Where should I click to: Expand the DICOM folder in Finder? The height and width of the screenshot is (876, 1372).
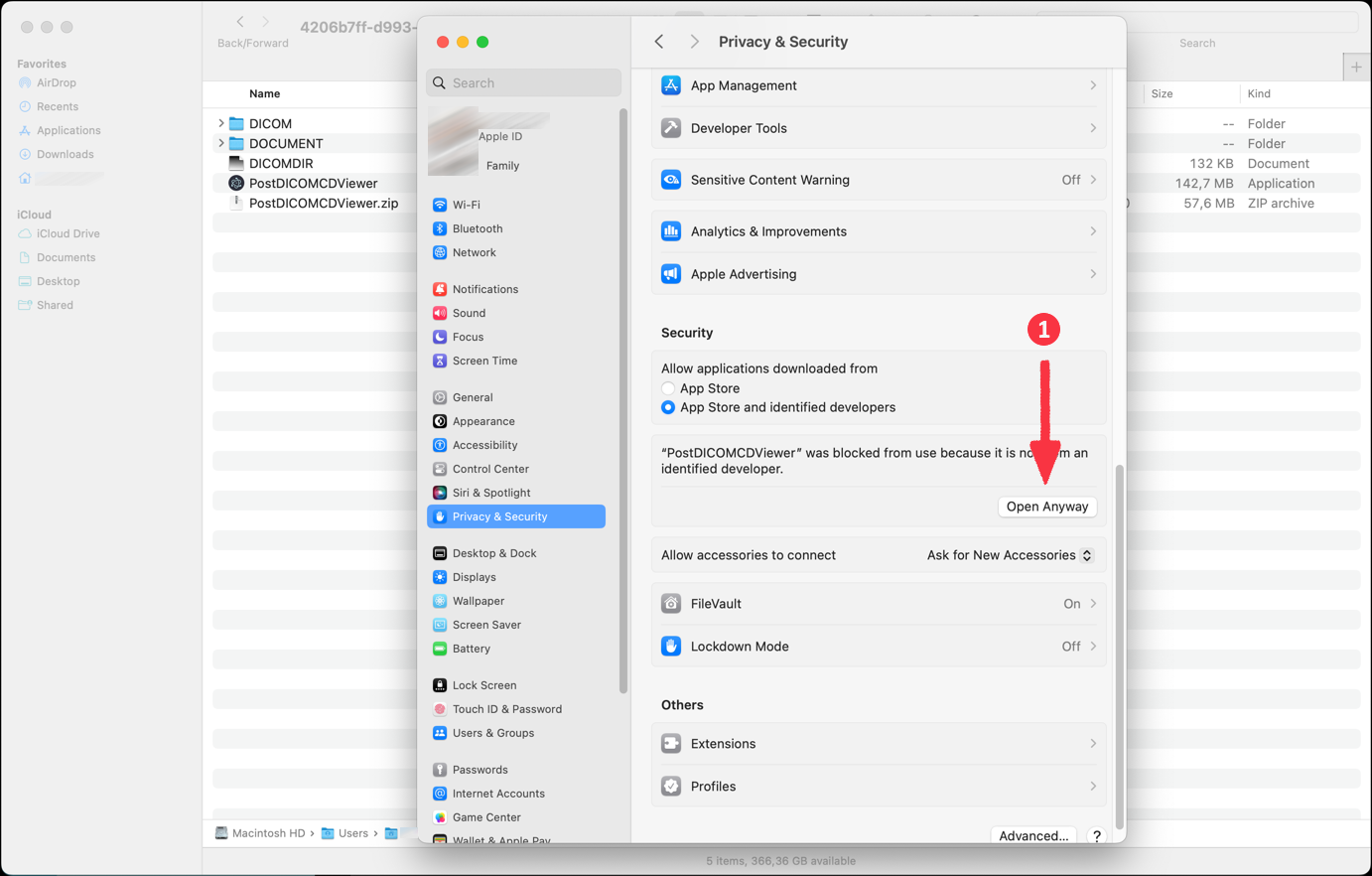(x=219, y=122)
